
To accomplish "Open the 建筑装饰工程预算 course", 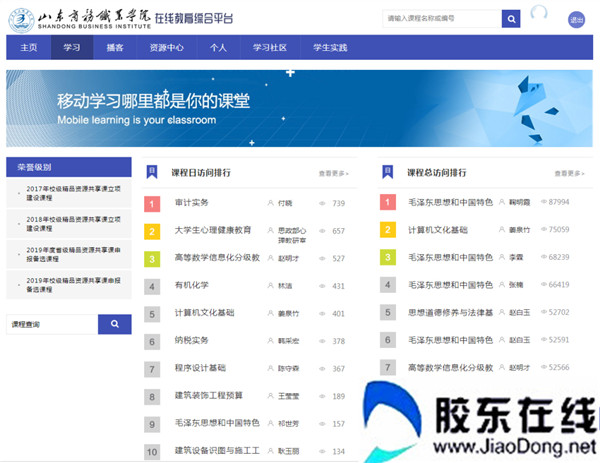I will [209, 395].
